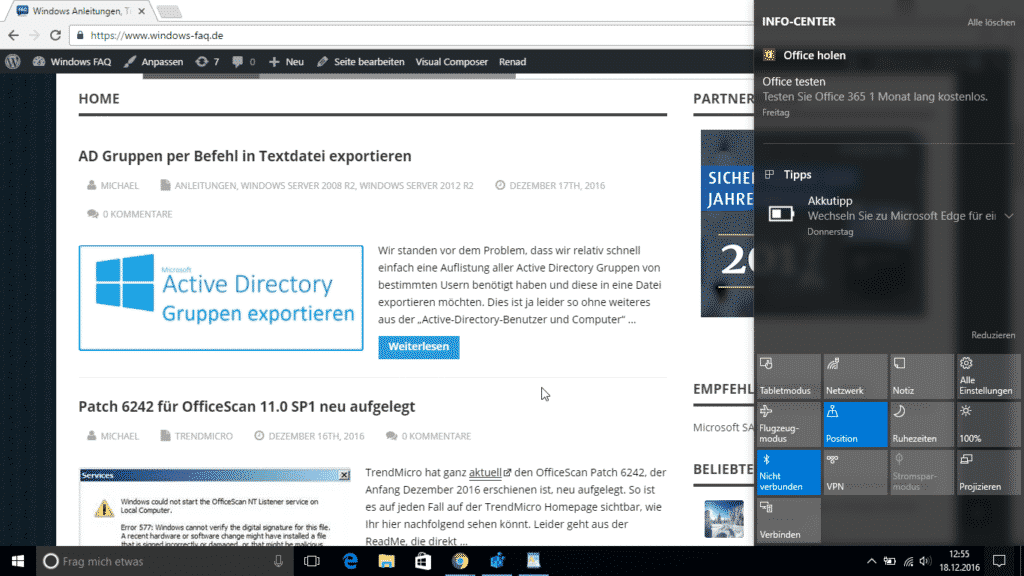Click the battery tray icon
This screenshot has width=1024, height=576.
(889, 561)
